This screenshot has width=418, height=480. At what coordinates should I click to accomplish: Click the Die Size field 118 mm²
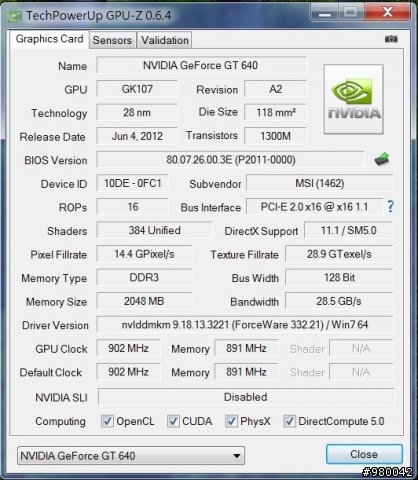coord(275,112)
